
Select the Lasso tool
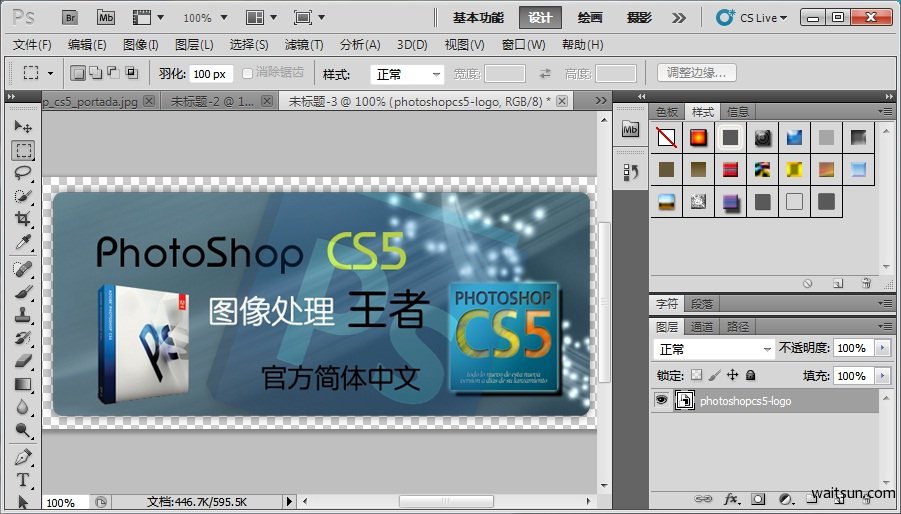pos(23,173)
